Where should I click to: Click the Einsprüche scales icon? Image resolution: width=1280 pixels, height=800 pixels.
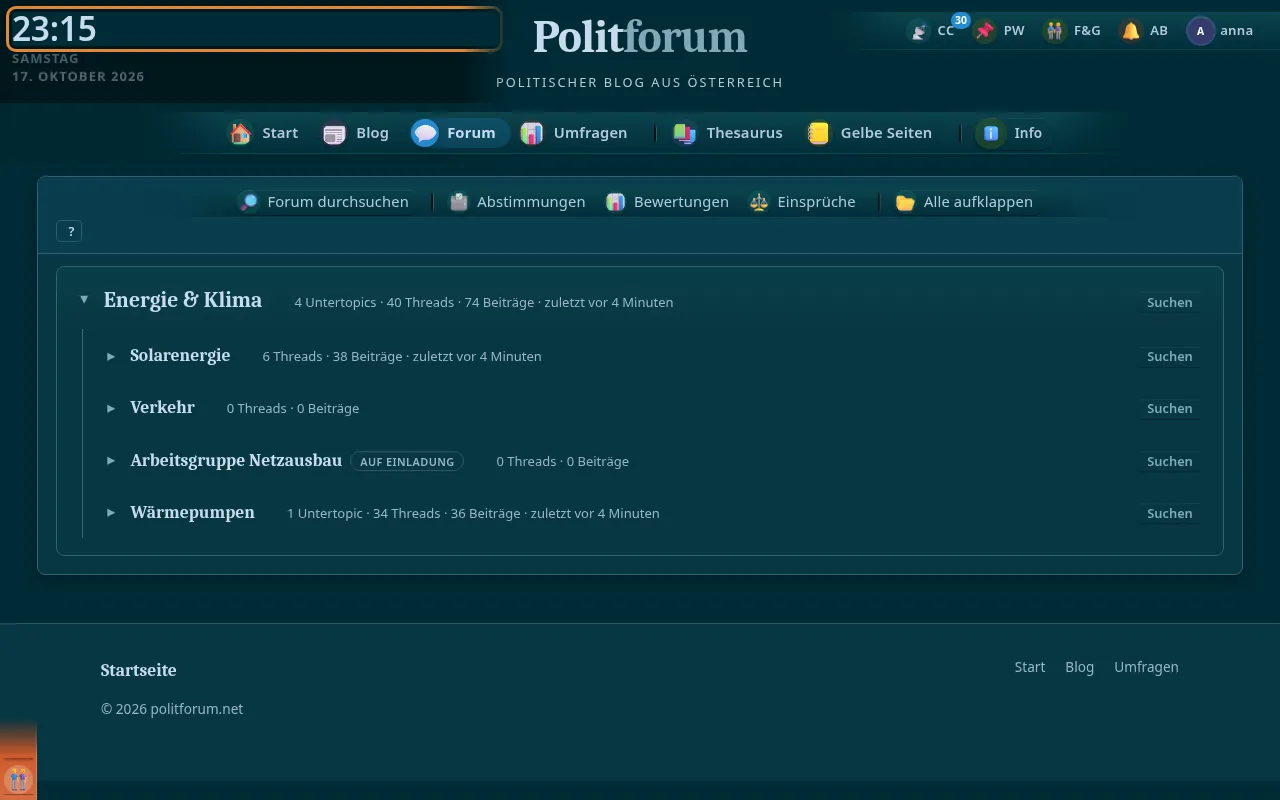759,202
